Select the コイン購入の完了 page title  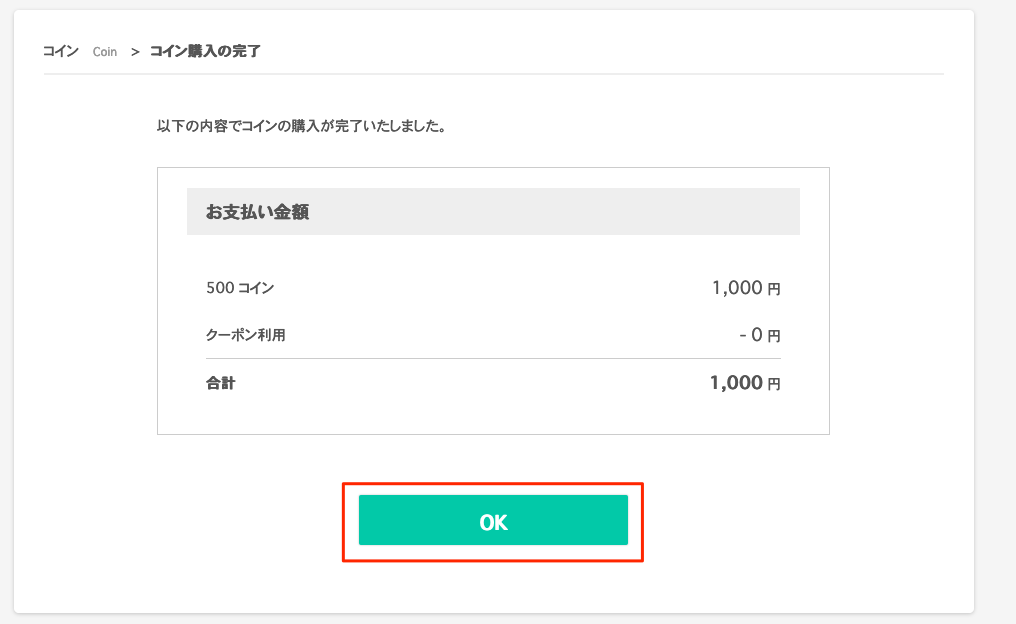(205, 51)
